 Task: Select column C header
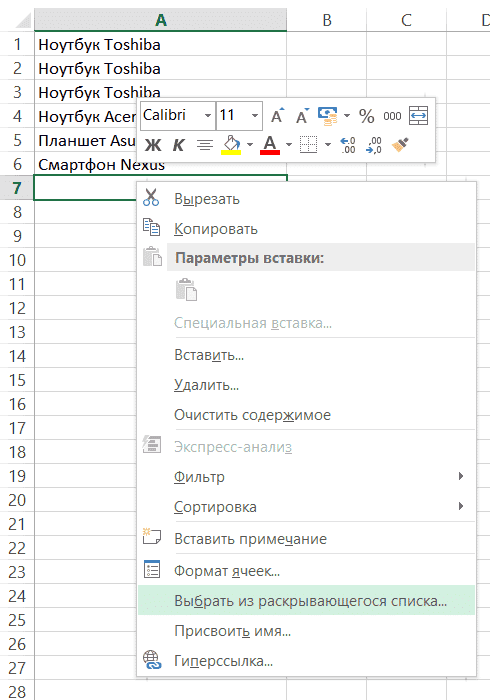click(x=406, y=20)
